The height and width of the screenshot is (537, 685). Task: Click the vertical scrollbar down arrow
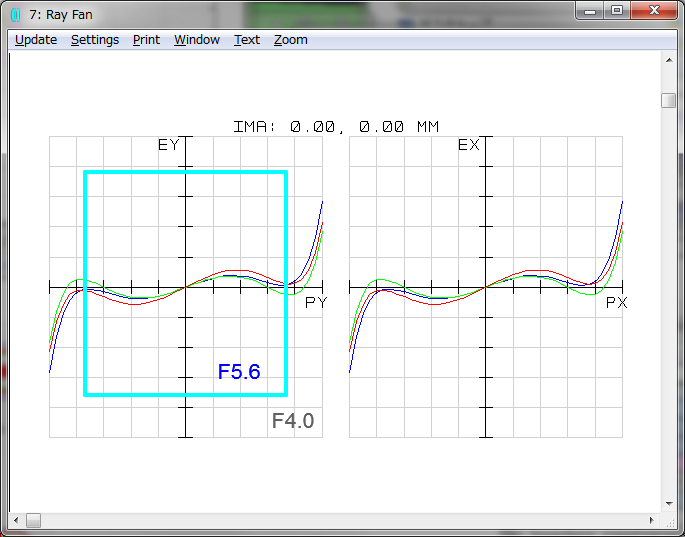coord(669,504)
